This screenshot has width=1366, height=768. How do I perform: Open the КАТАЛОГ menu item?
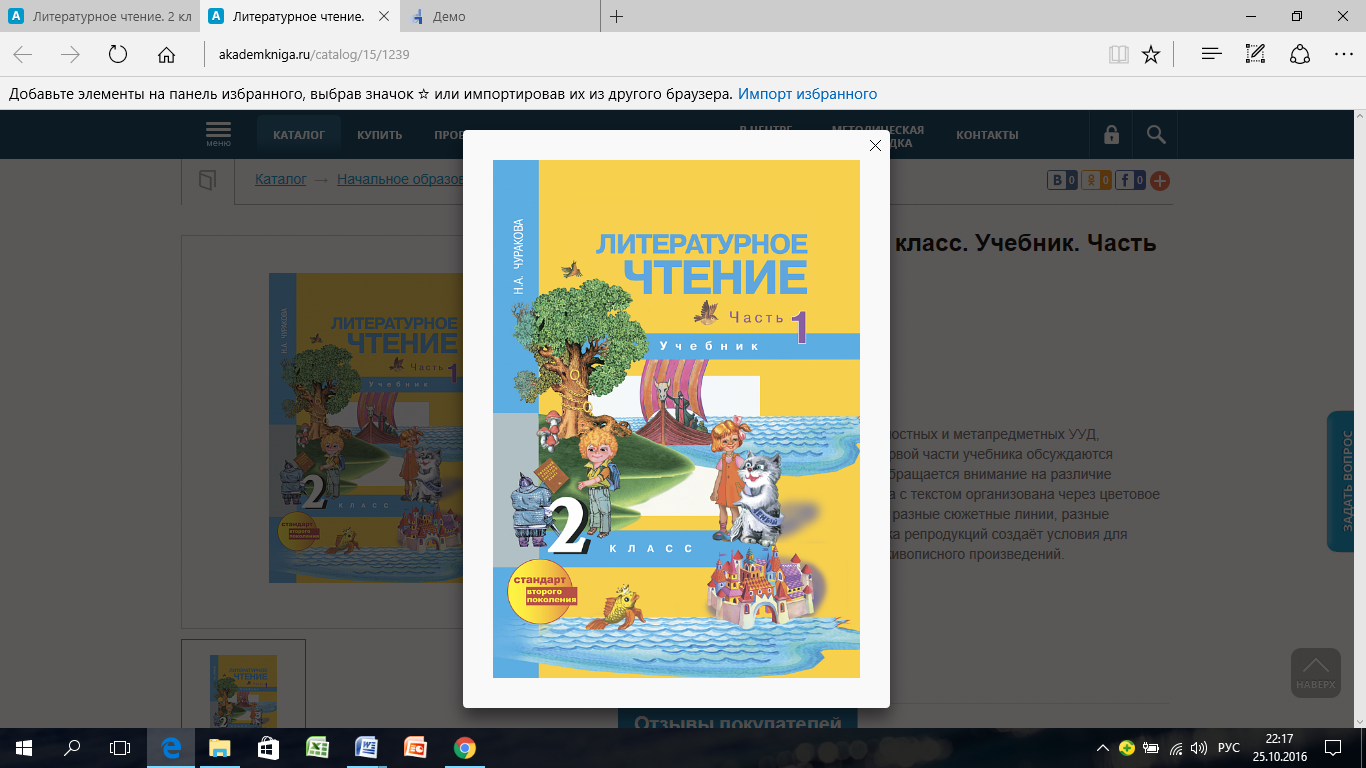click(x=299, y=135)
